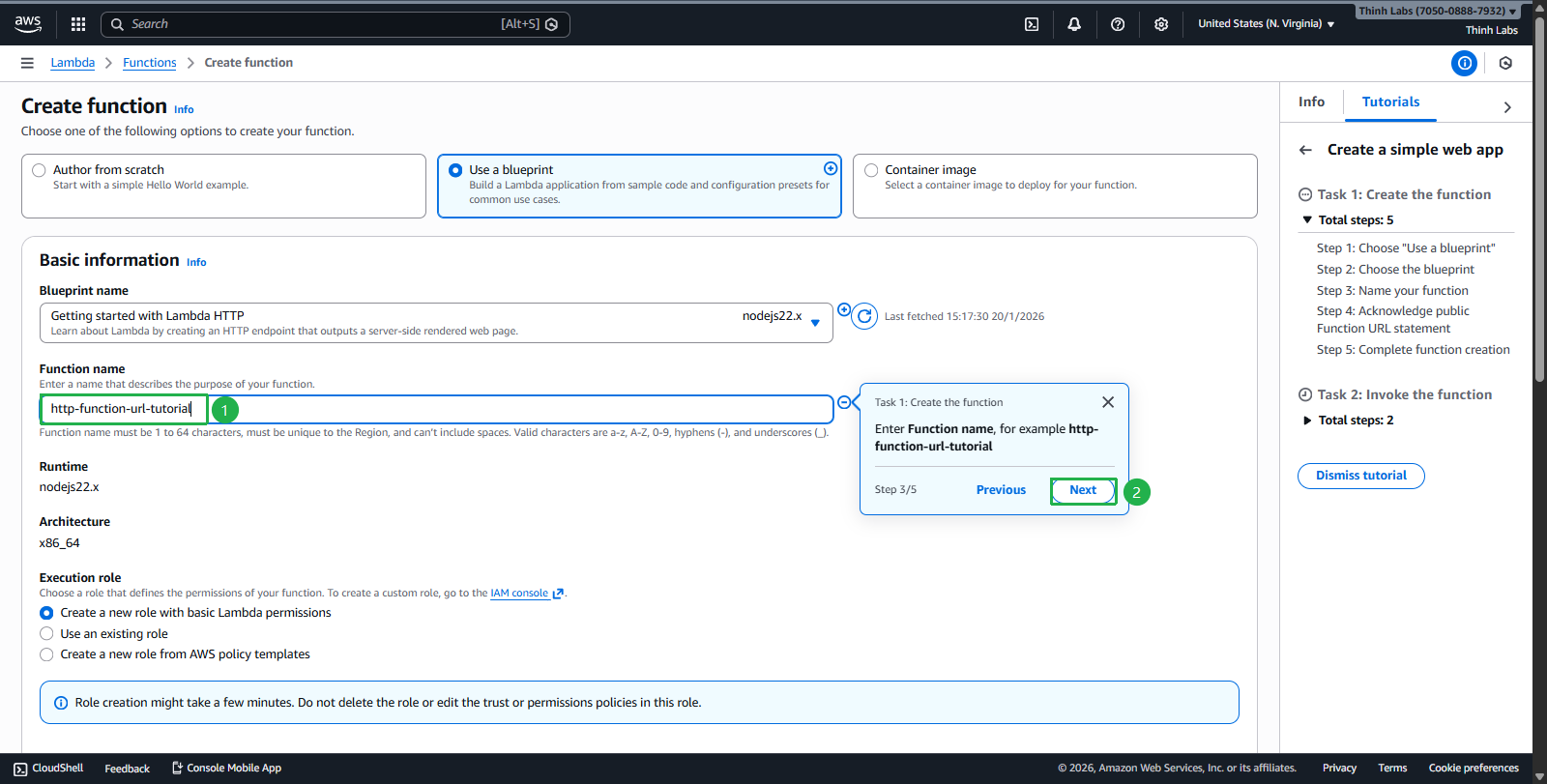1547x784 pixels.
Task: Click the back arrow in tutorial panel
Action: [x=1305, y=150]
